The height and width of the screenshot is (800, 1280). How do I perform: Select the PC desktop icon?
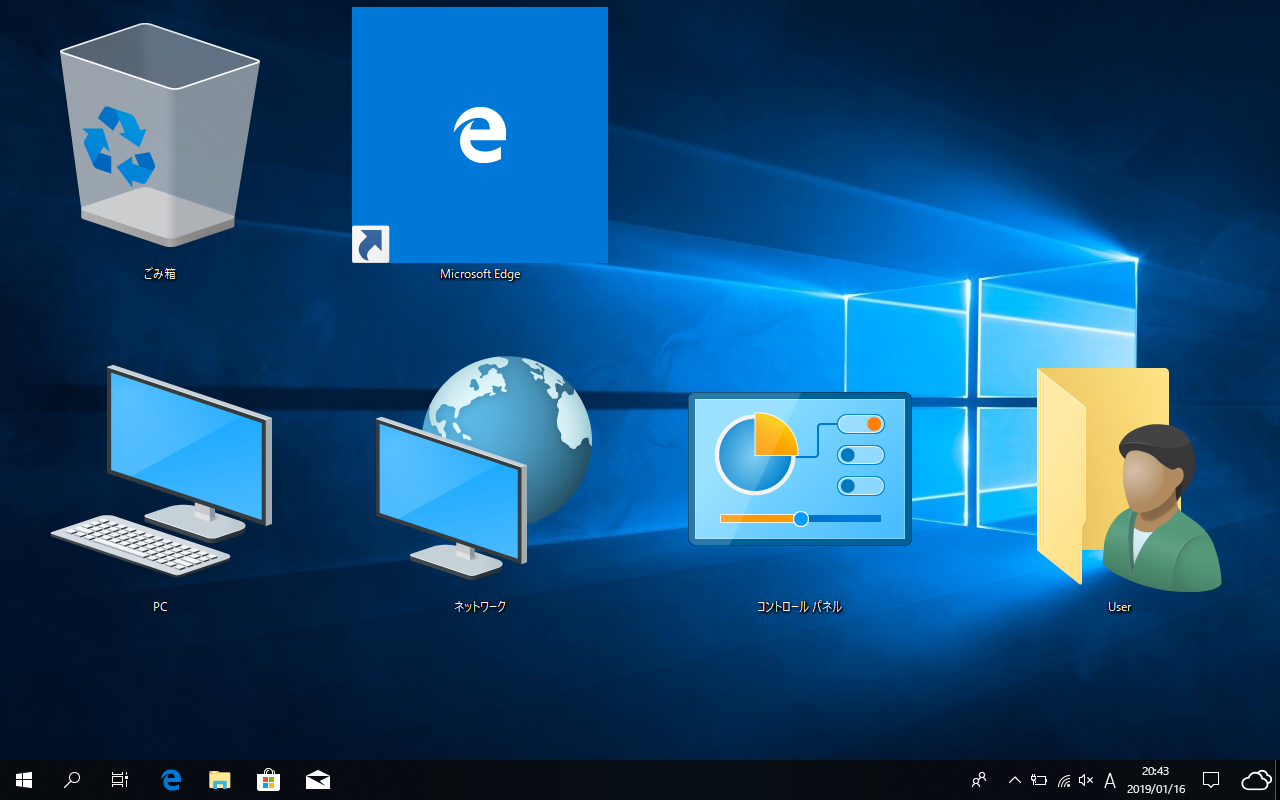[x=160, y=470]
